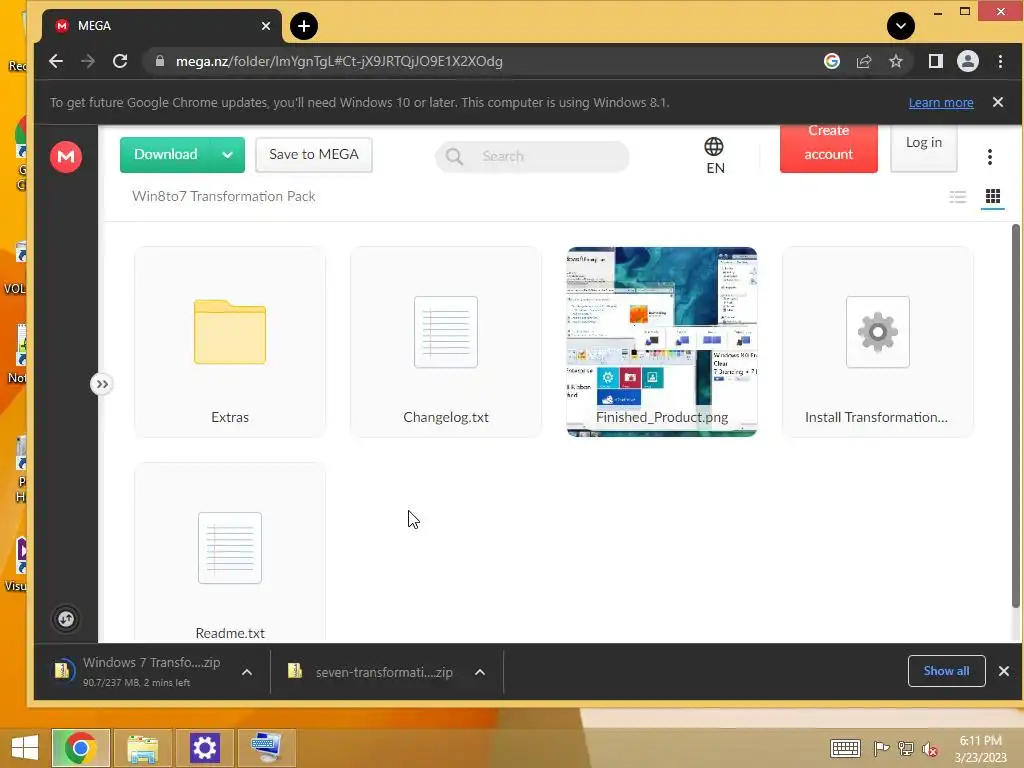Viewport: 1024px width, 768px height.
Task: Open the Extras folder
Action: [230, 342]
